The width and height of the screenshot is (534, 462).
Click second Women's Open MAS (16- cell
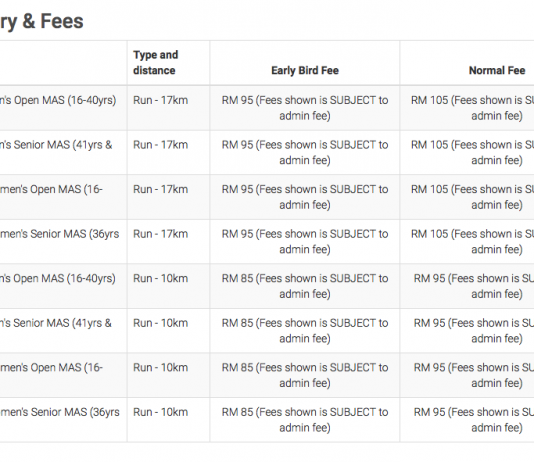click(51, 368)
